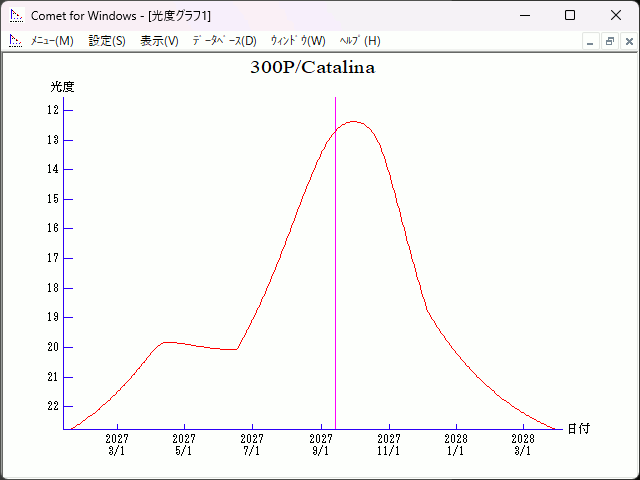Restore down the inner graph child window
The image size is (640, 480).
609,41
